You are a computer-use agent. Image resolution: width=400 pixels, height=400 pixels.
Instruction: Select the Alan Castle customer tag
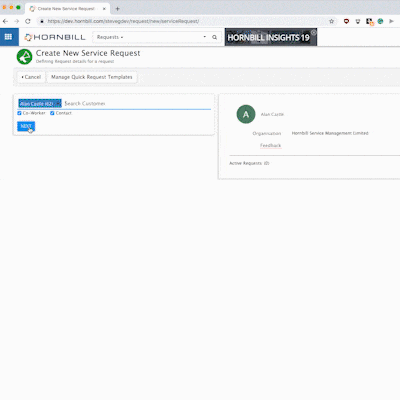40,104
